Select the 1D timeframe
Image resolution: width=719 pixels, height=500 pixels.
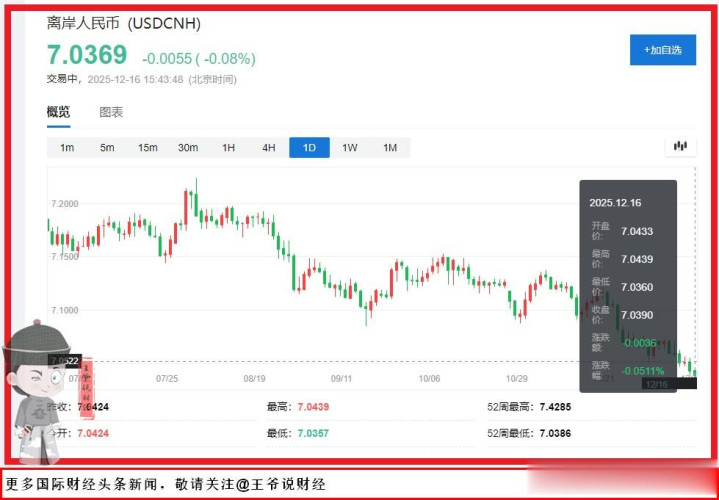(310, 148)
